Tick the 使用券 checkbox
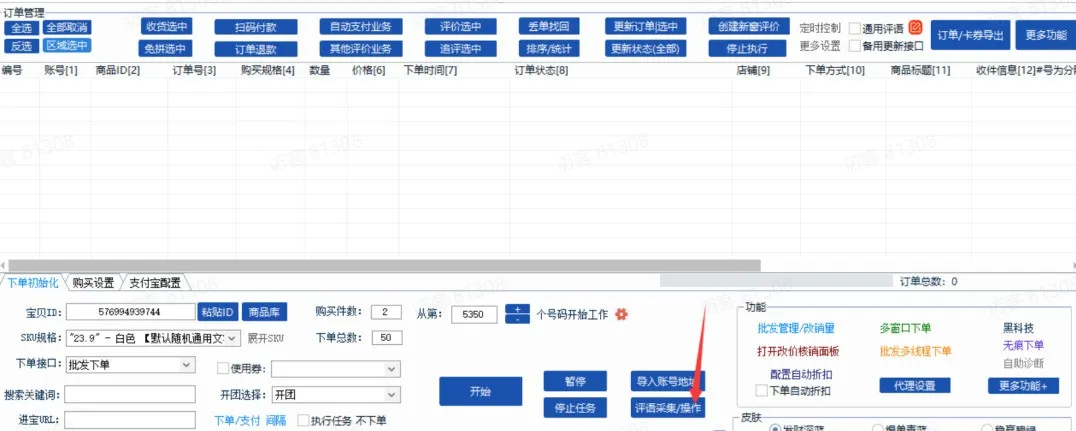The height and width of the screenshot is (431, 1076). 223,369
